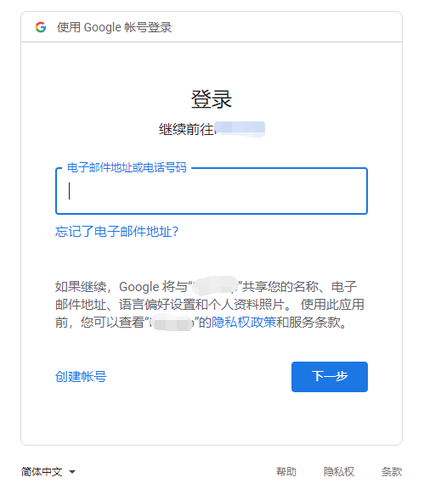Click the 登录 heading
The width and height of the screenshot is (424, 500).
(x=211, y=99)
